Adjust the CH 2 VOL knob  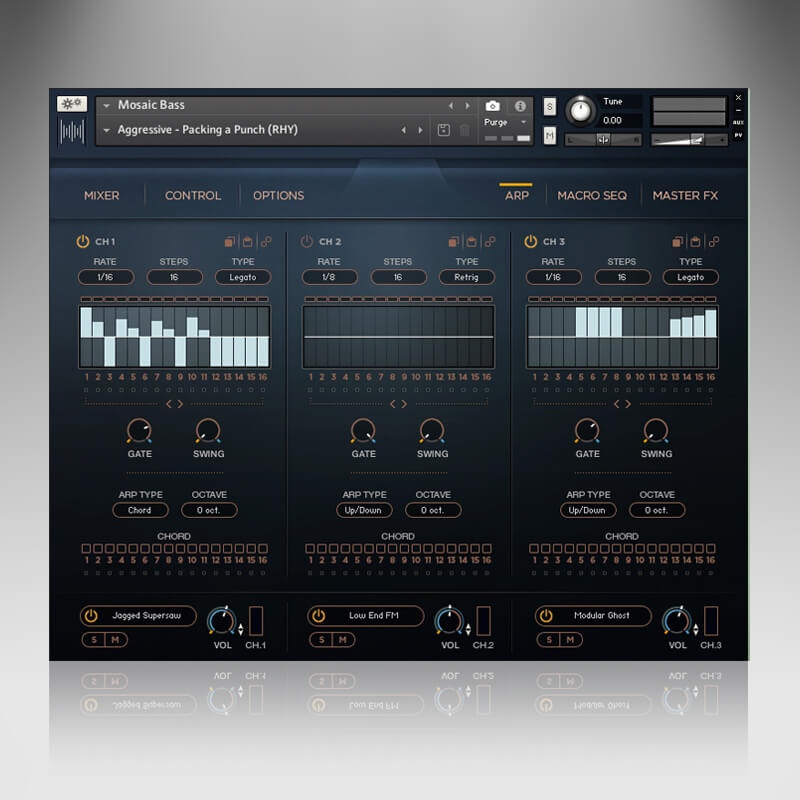tap(448, 620)
